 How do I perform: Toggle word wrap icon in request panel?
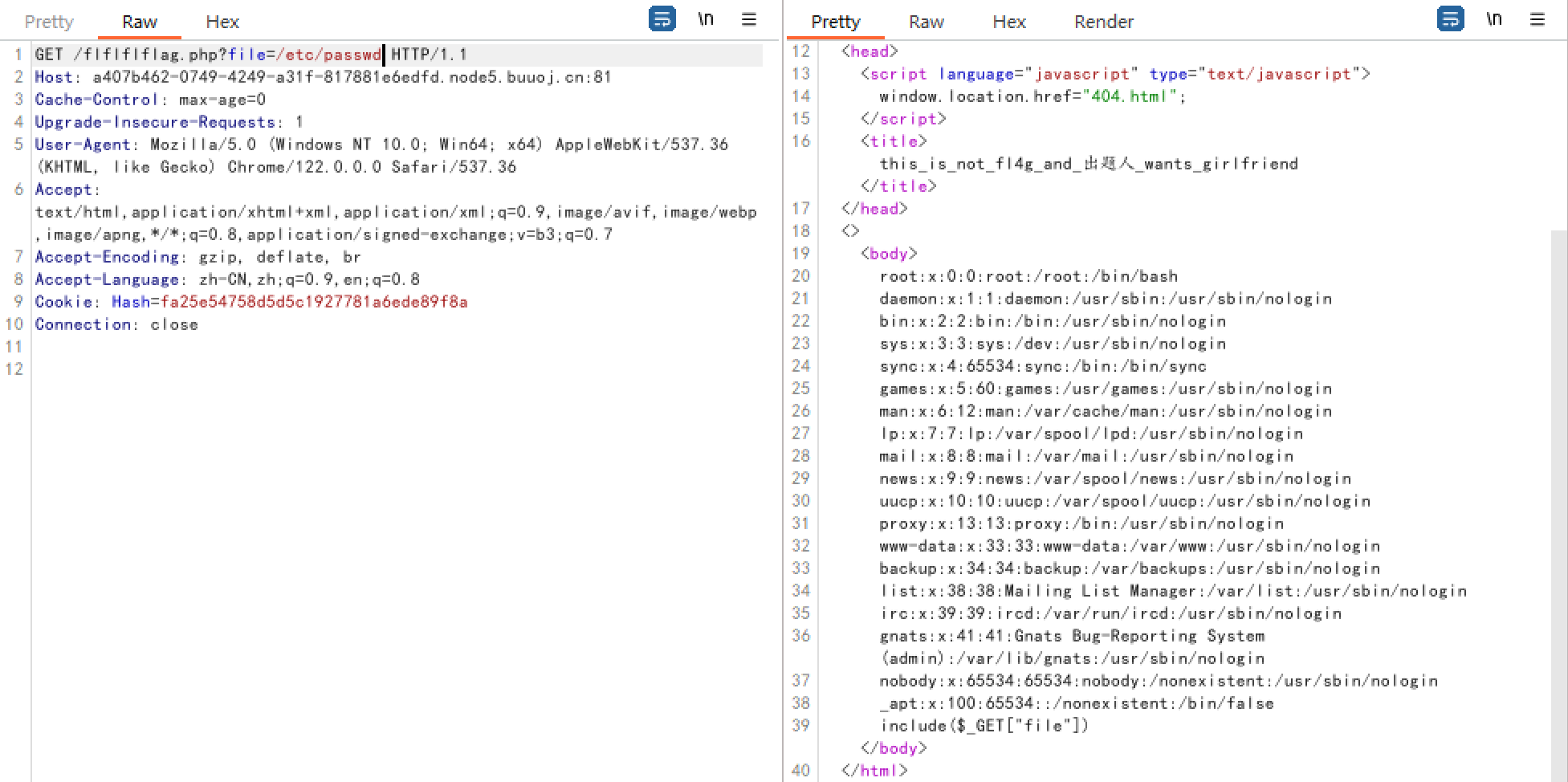(x=662, y=18)
